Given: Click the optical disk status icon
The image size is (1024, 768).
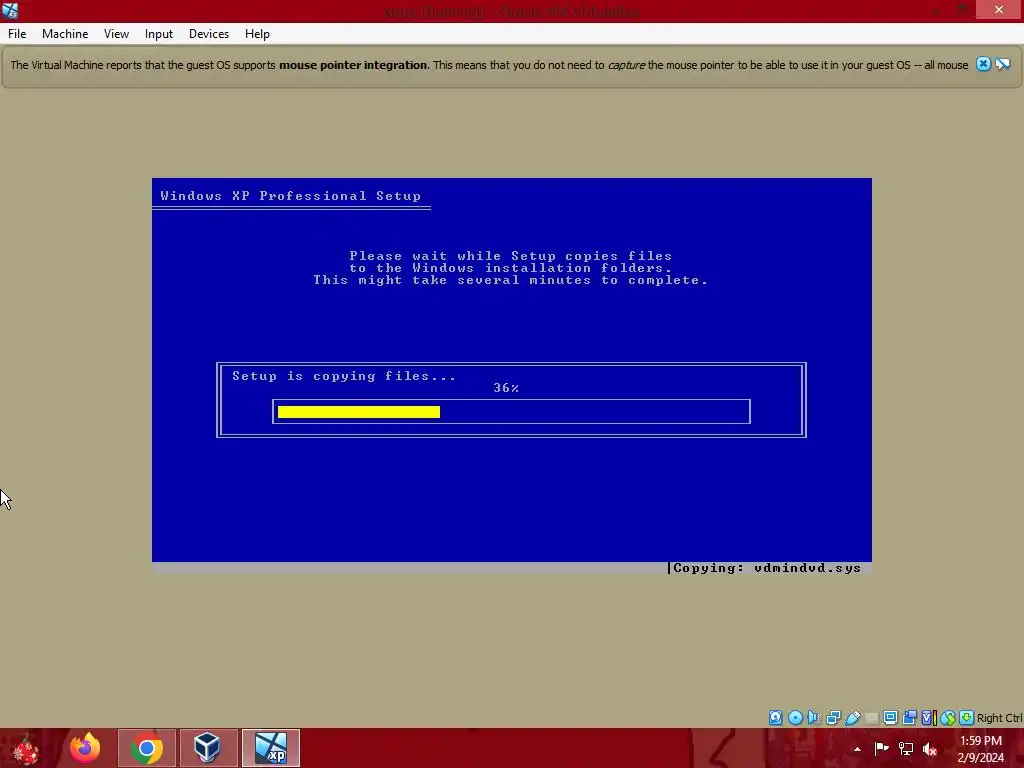Looking at the screenshot, I should coord(795,718).
